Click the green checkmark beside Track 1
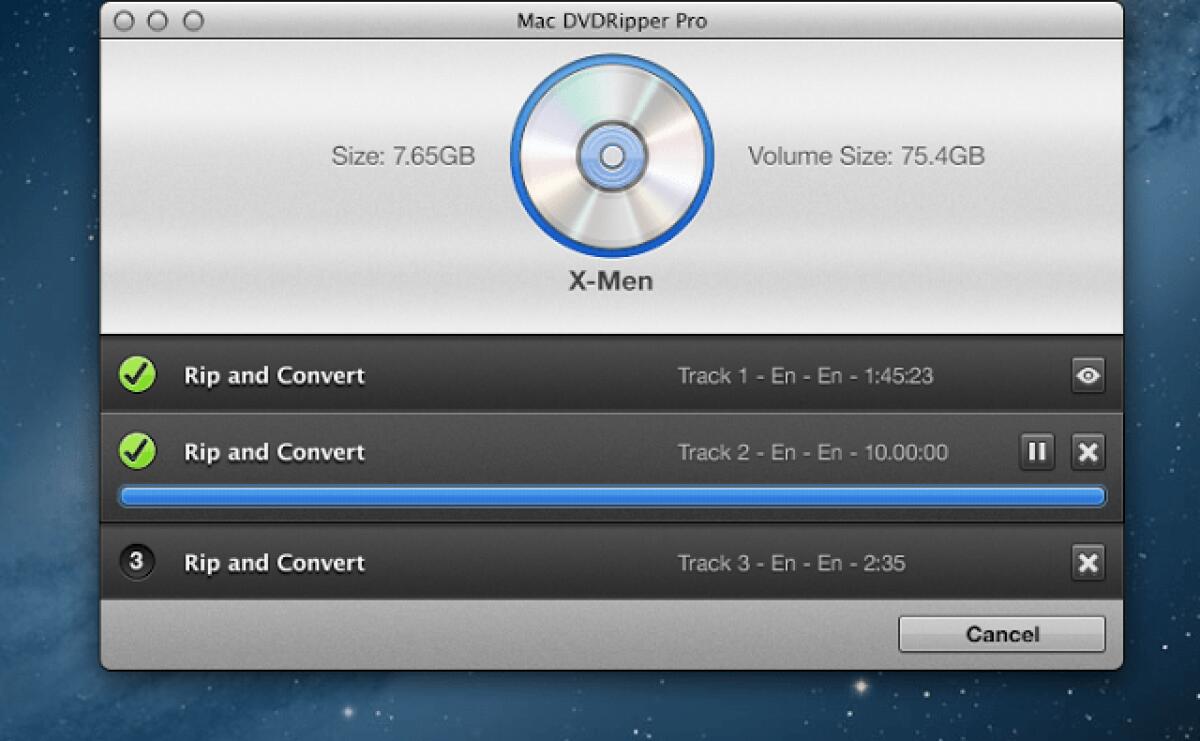1200x741 pixels. click(x=137, y=374)
